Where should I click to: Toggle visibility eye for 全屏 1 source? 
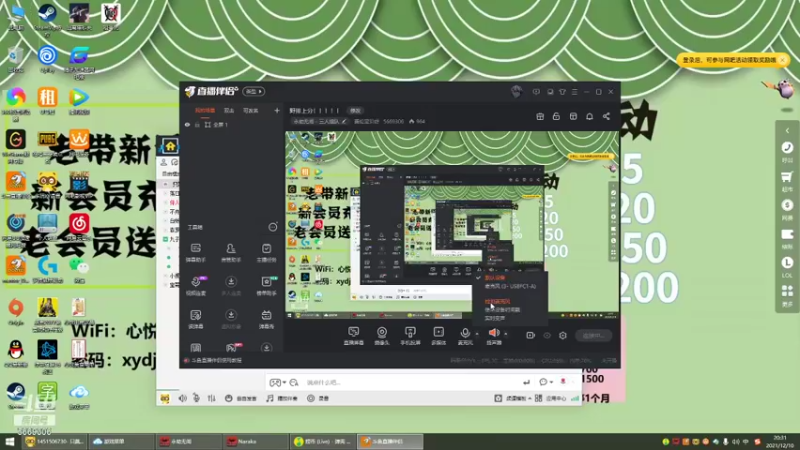[187, 124]
